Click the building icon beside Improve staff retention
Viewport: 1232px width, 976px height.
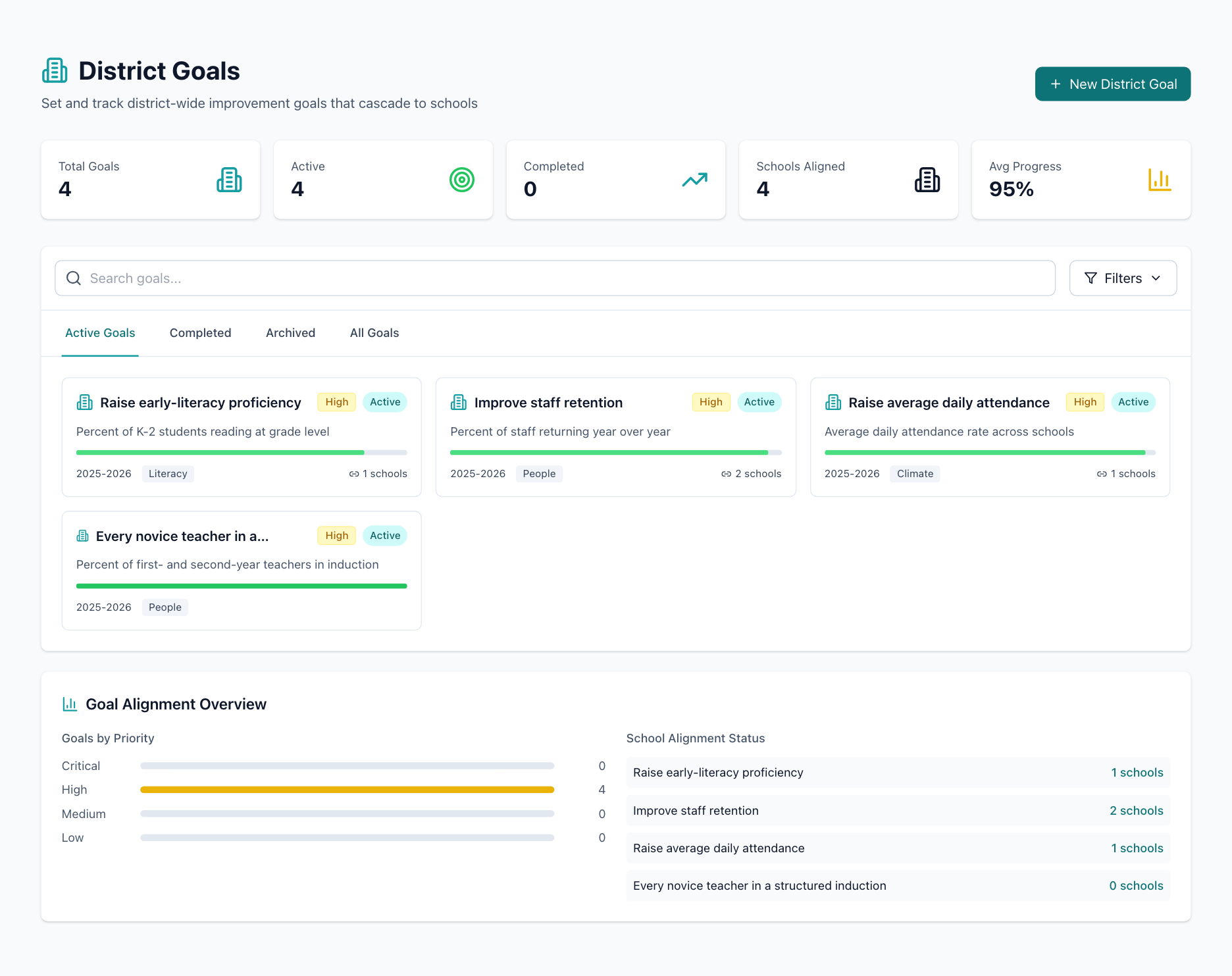(459, 402)
